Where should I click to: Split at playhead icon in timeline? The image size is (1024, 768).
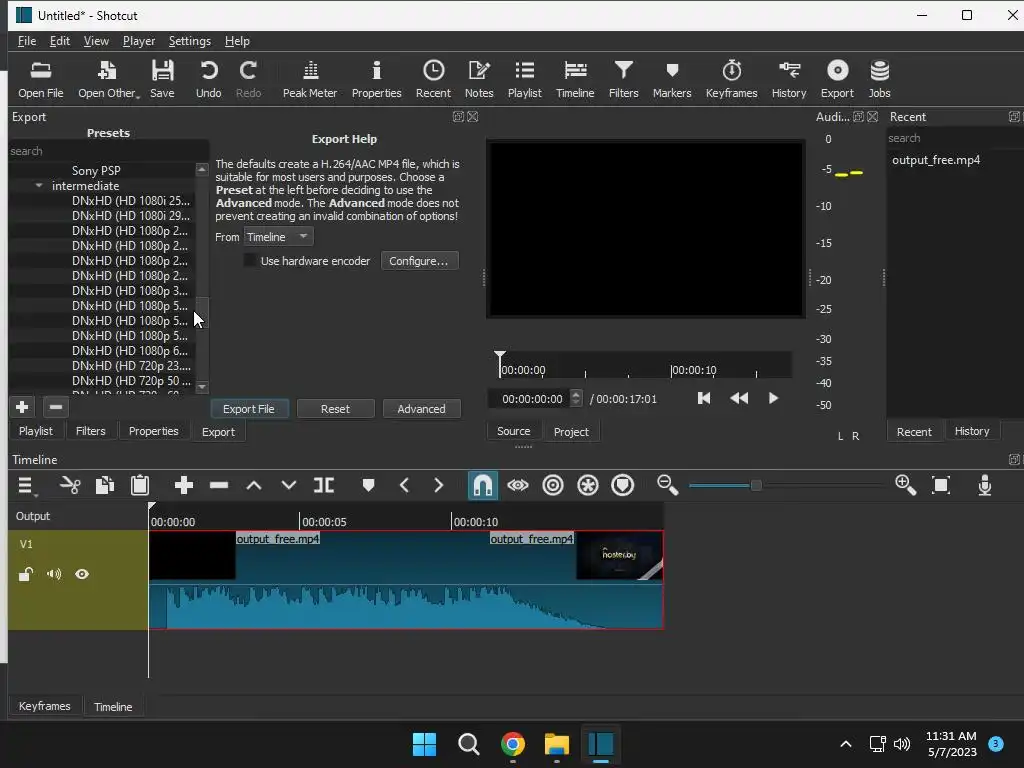[x=324, y=485]
